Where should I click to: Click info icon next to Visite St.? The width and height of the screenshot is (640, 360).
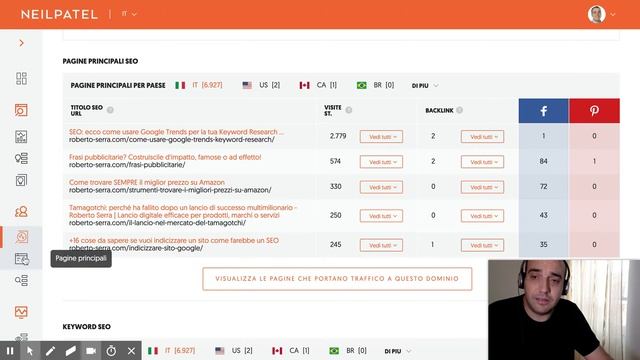click(x=349, y=110)
